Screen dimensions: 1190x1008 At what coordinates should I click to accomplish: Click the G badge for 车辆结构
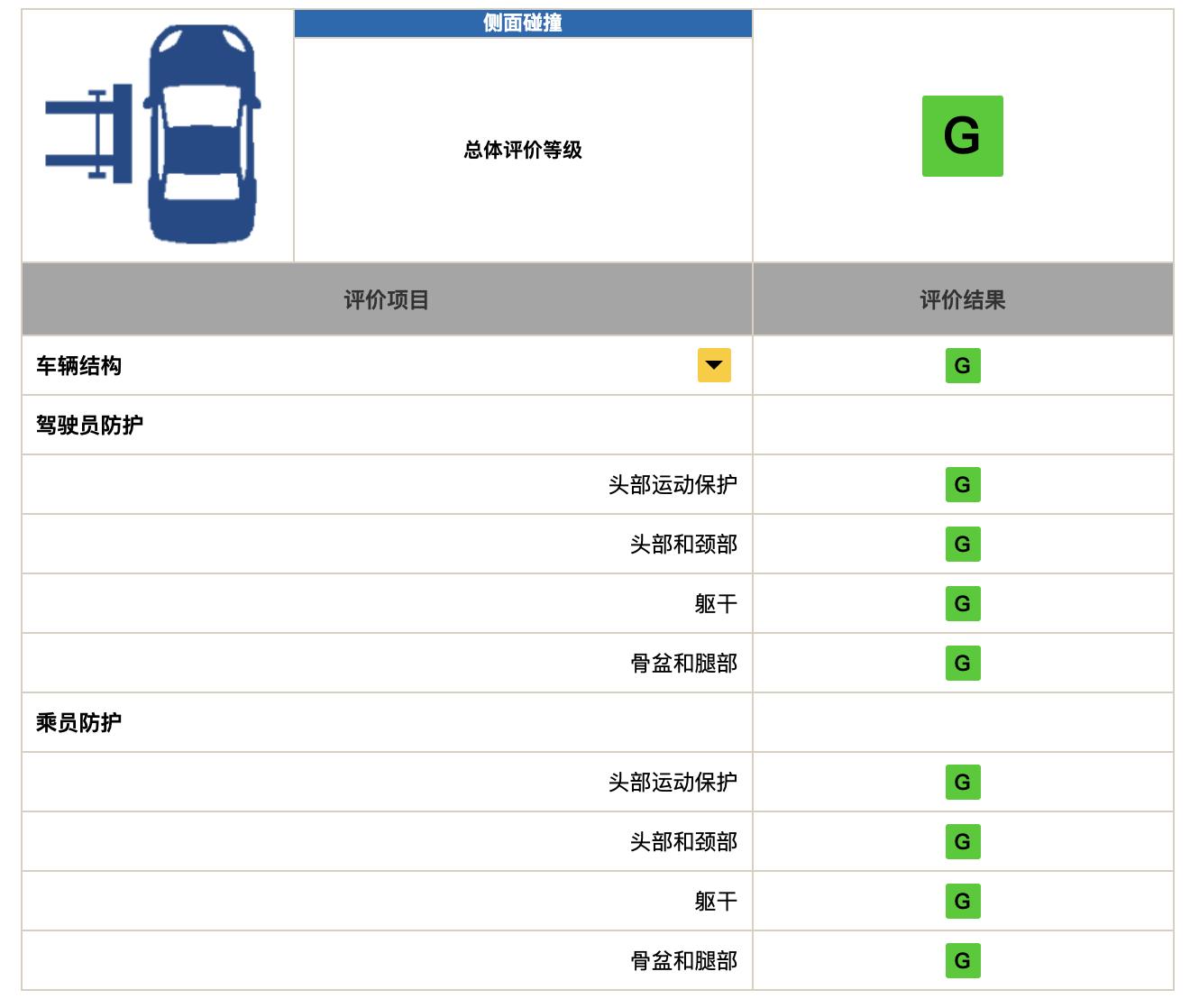pyautogui.click(x=963, y=365)
